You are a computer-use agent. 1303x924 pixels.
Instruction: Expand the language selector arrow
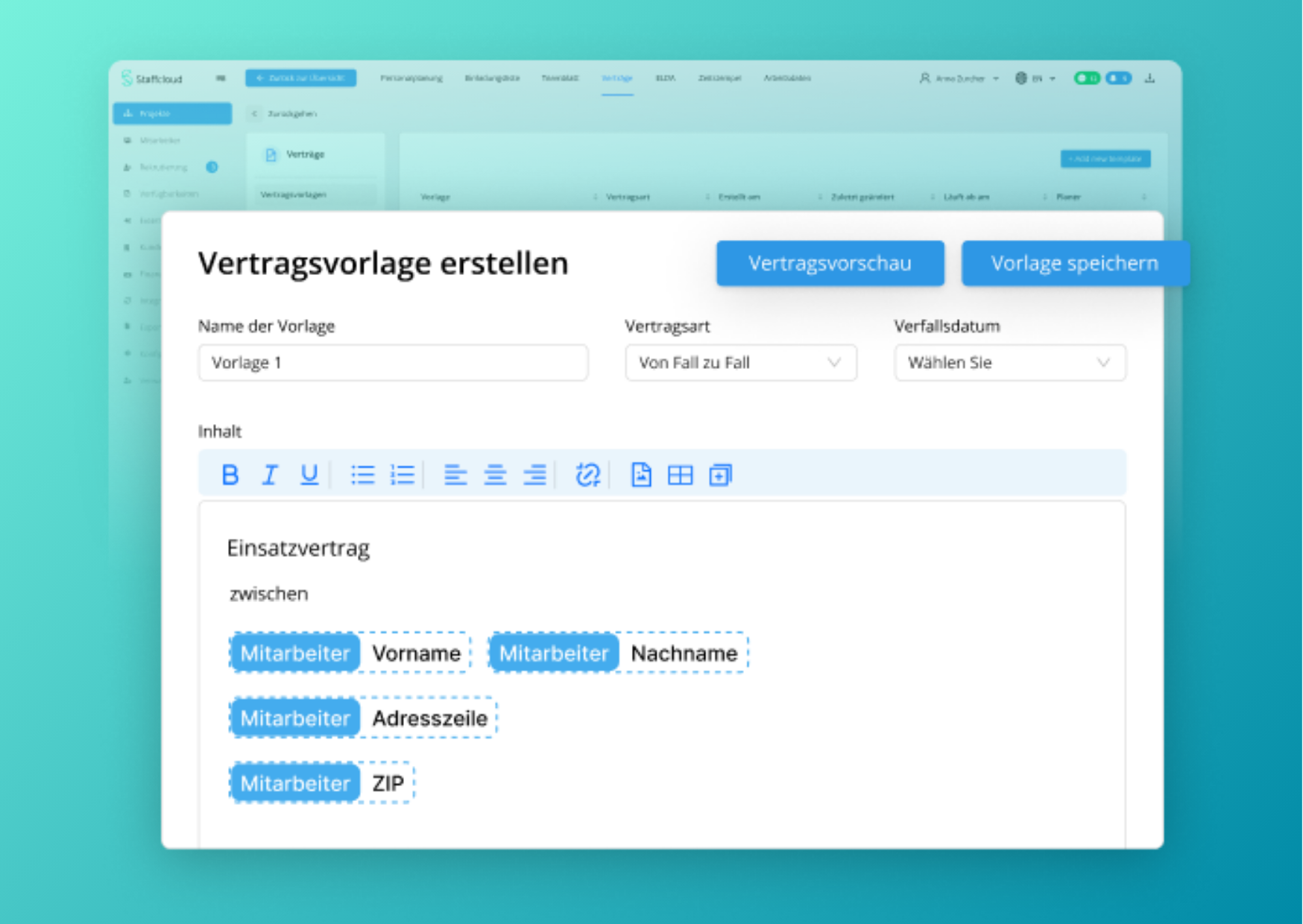point(1053,79)
